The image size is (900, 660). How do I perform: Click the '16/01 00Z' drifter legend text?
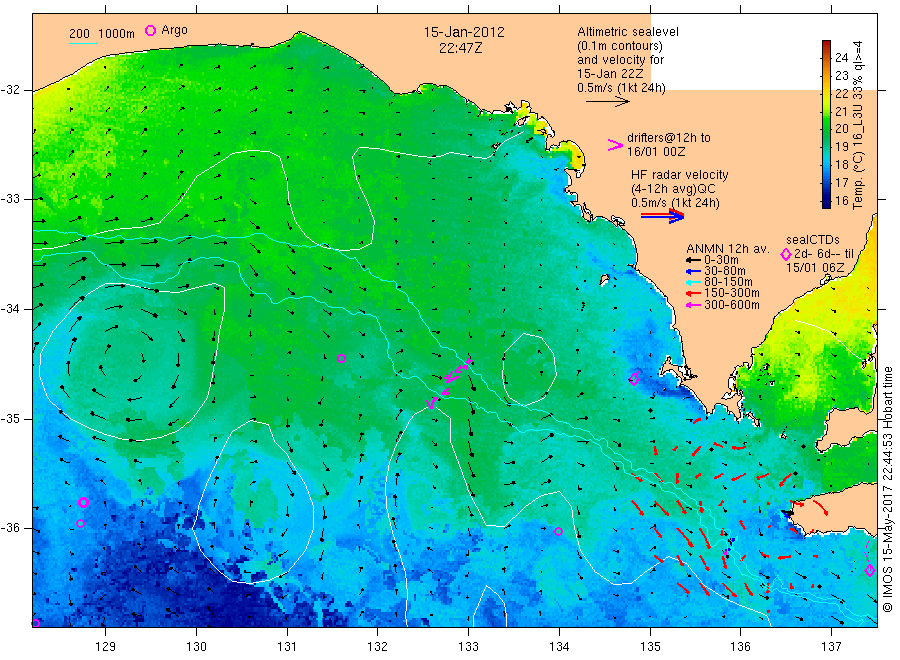pyautogui.click(x=656, y=152)
